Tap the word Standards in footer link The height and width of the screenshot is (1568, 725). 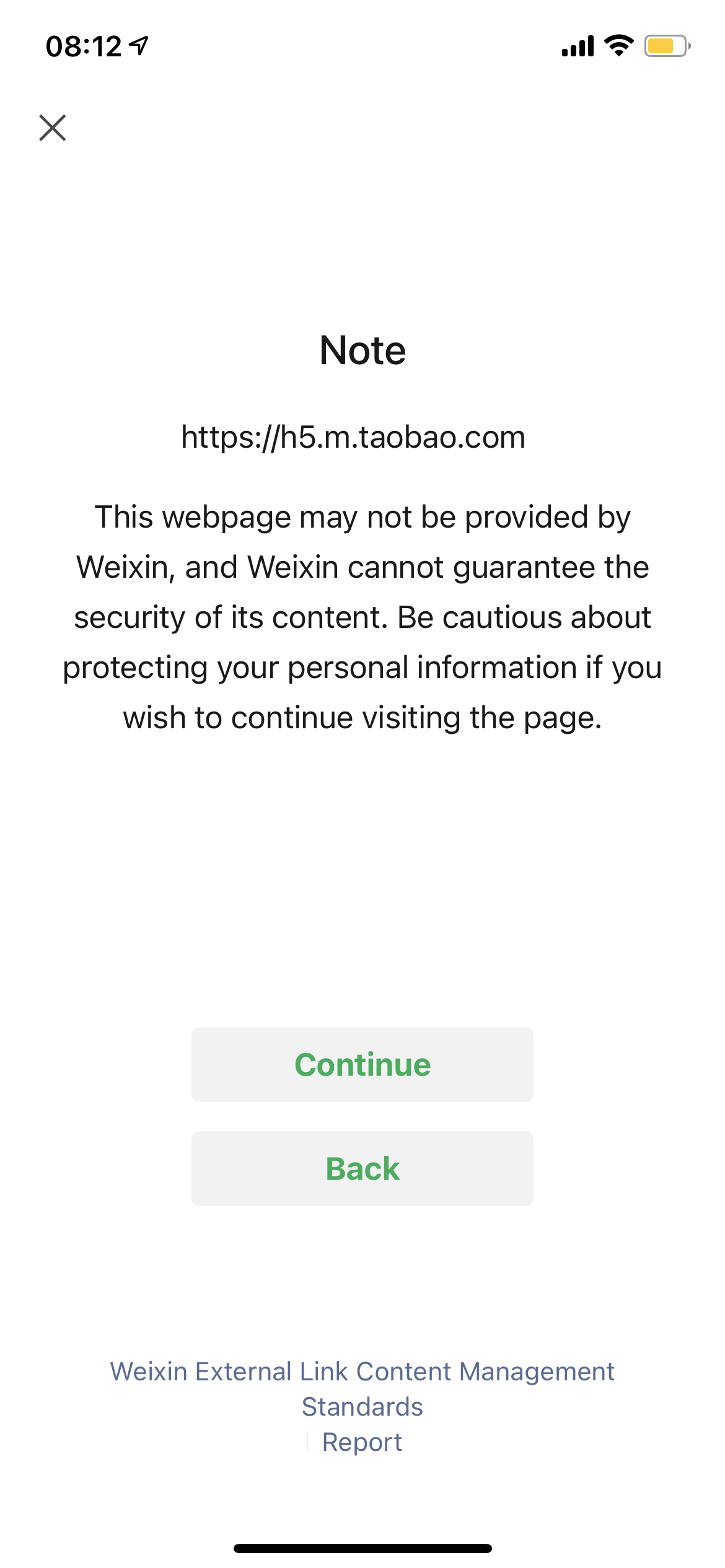tap(362, 1407)
